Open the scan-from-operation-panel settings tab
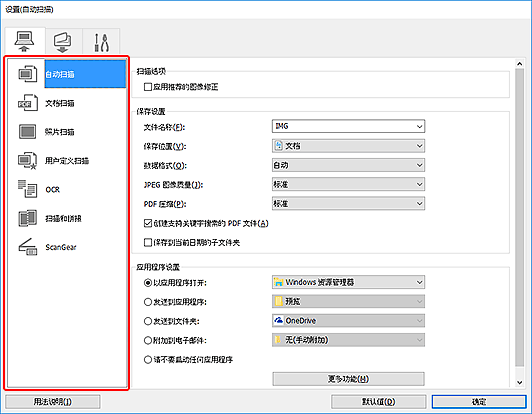 (x=63, y=42)
